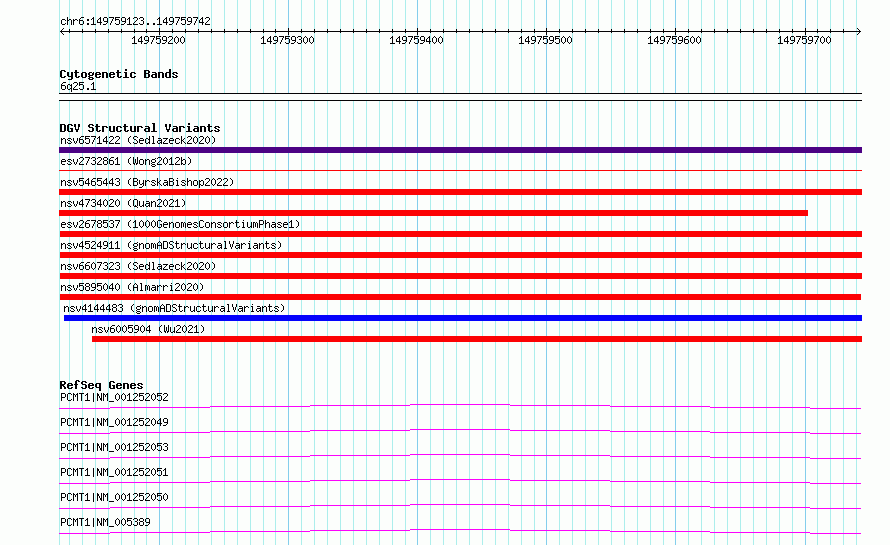The width and height of the screenshot is (890, 545).
Task: Select the nsv4144483 (gnomADStructuralVariants) label
Action: pyautogui.click(x=174, y=308)
